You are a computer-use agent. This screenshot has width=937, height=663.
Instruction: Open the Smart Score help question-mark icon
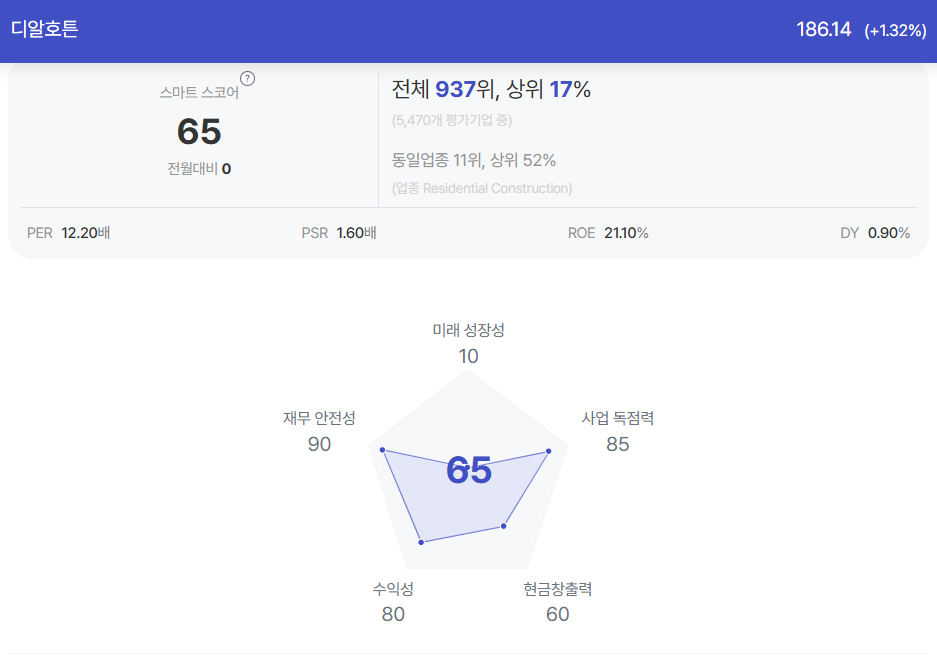click(247, 79)
